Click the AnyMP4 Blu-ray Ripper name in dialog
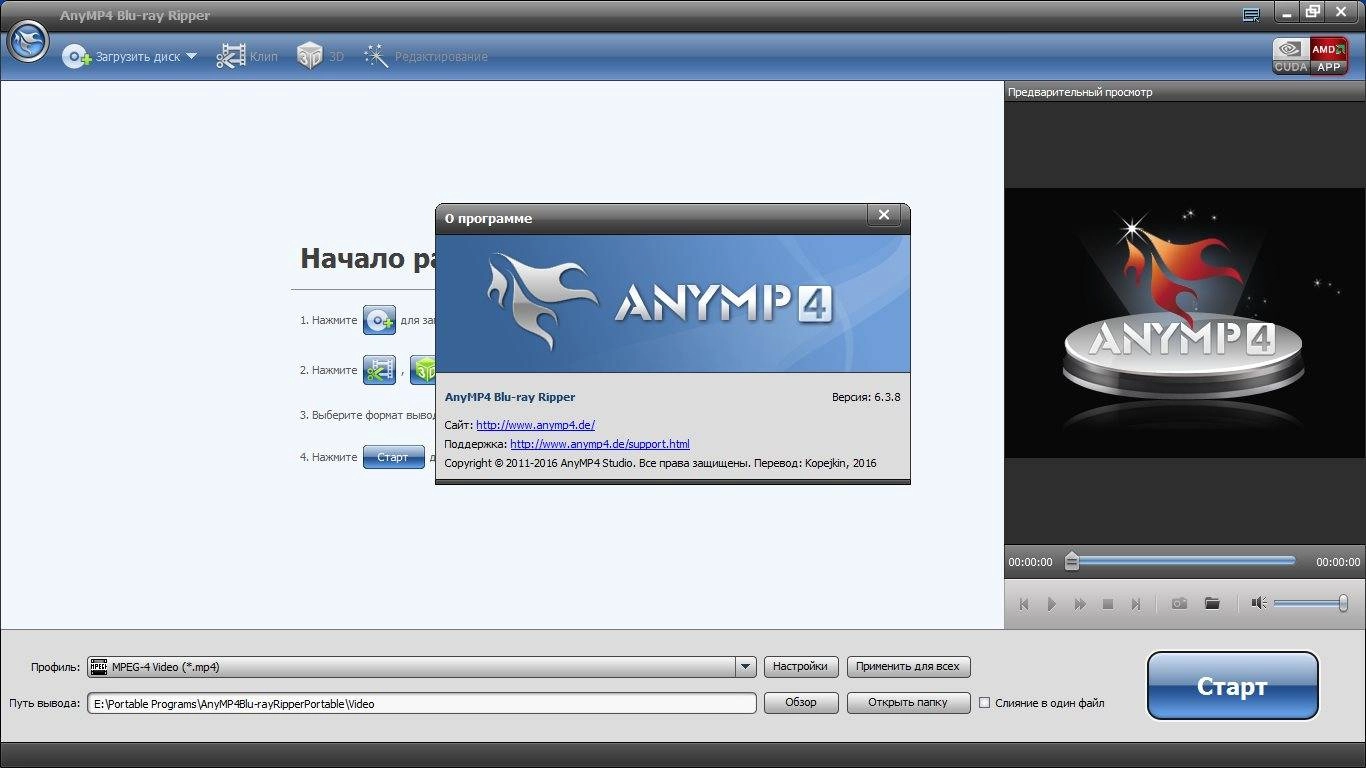Viewport: 1366px width, 768px height. tap(510, 397)
